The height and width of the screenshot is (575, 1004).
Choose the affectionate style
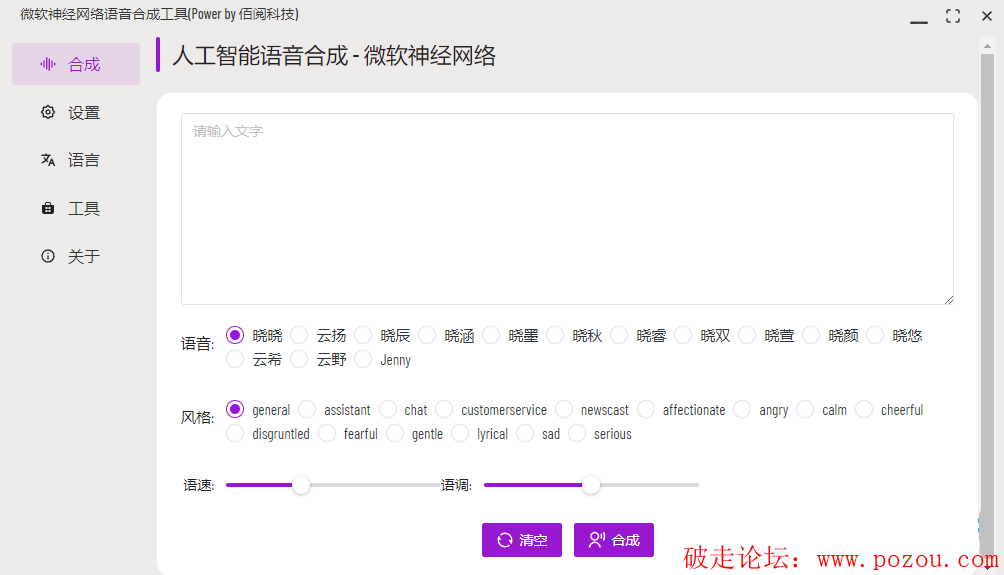tap(646, 409)
